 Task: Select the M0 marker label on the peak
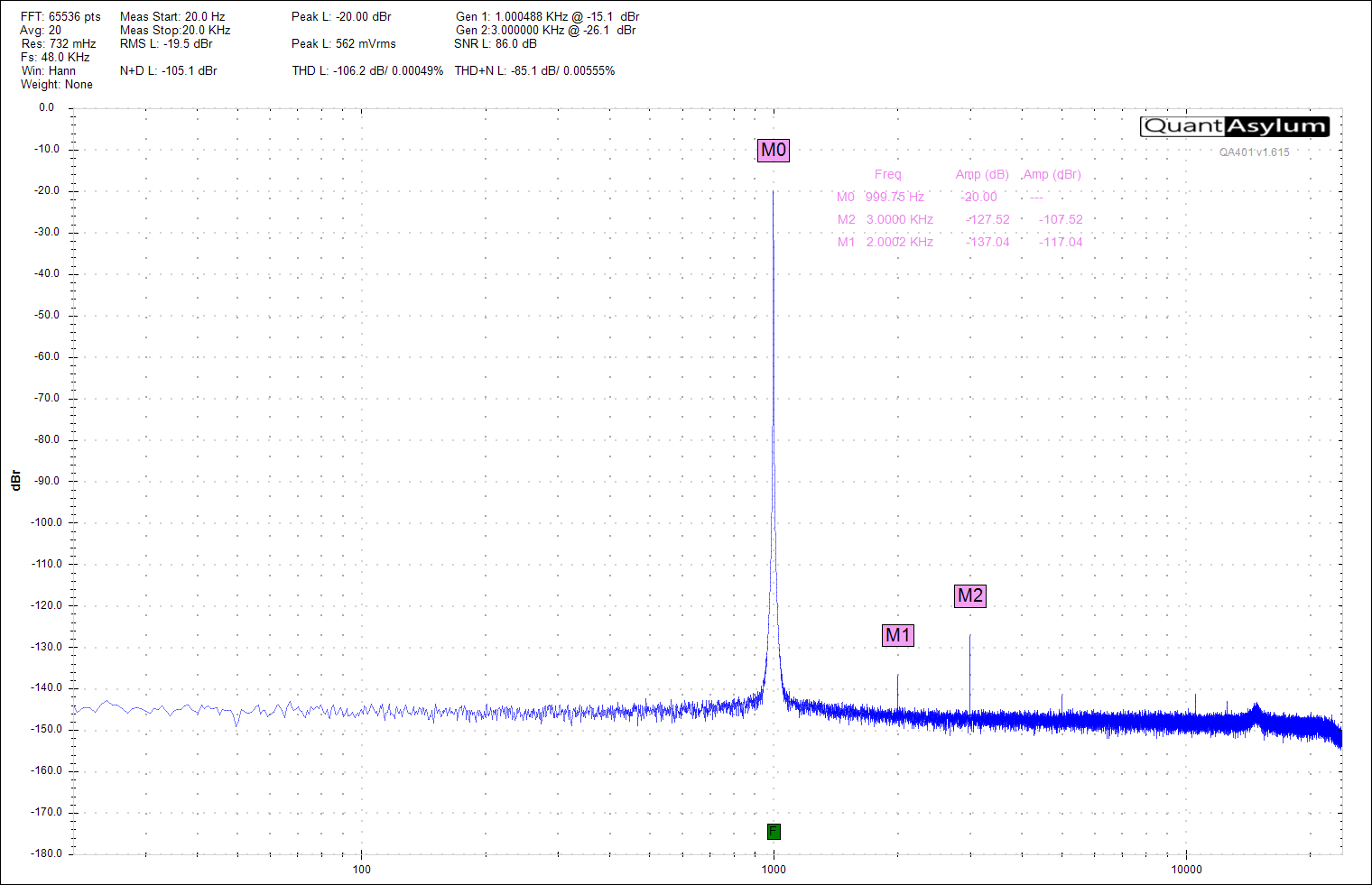pyautogui.click(x=774, y=150)
